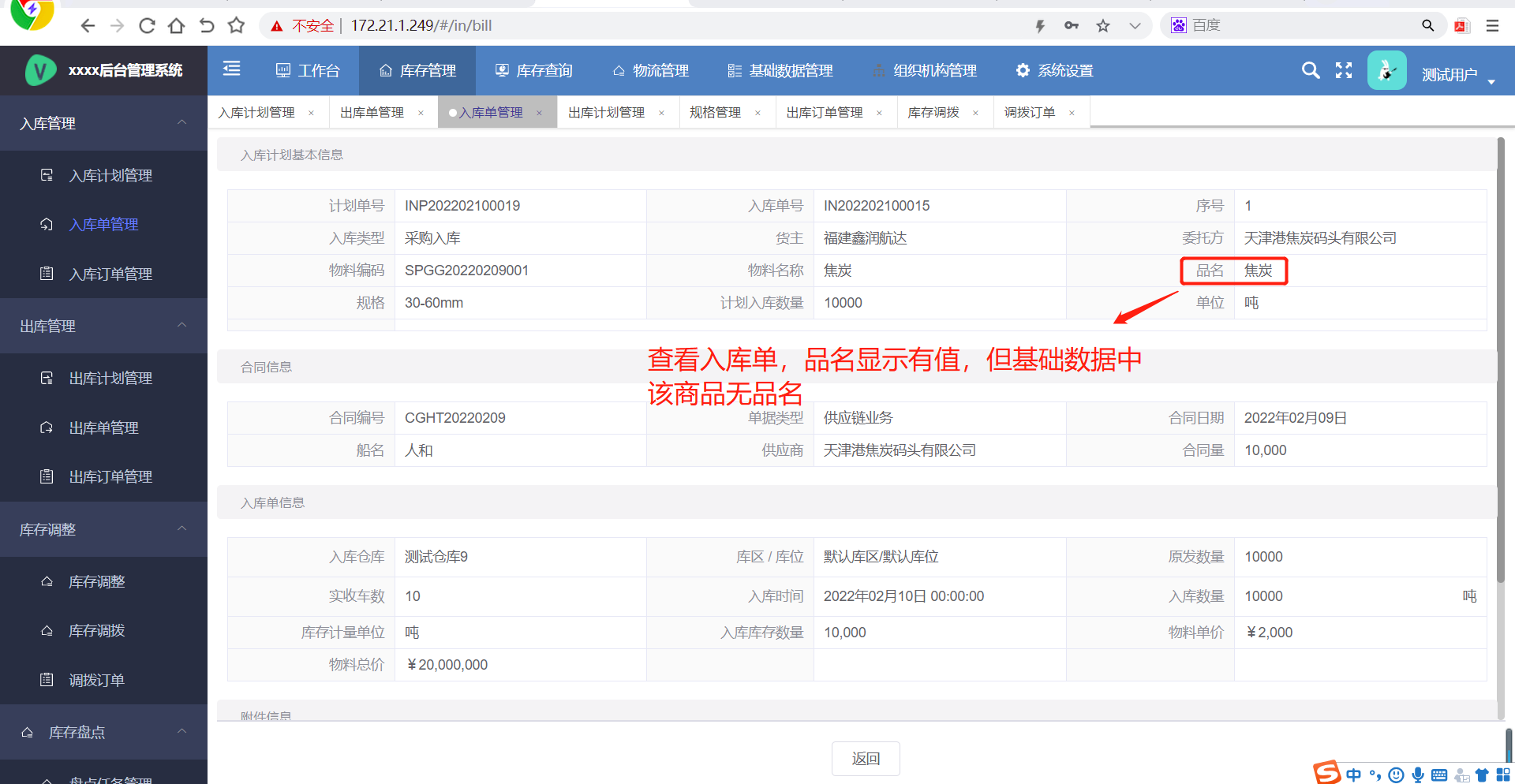Switch to the 调拨订单 tab
Image resolution: width=1515 pixels, height=784 pixels.
(1030, 113)
